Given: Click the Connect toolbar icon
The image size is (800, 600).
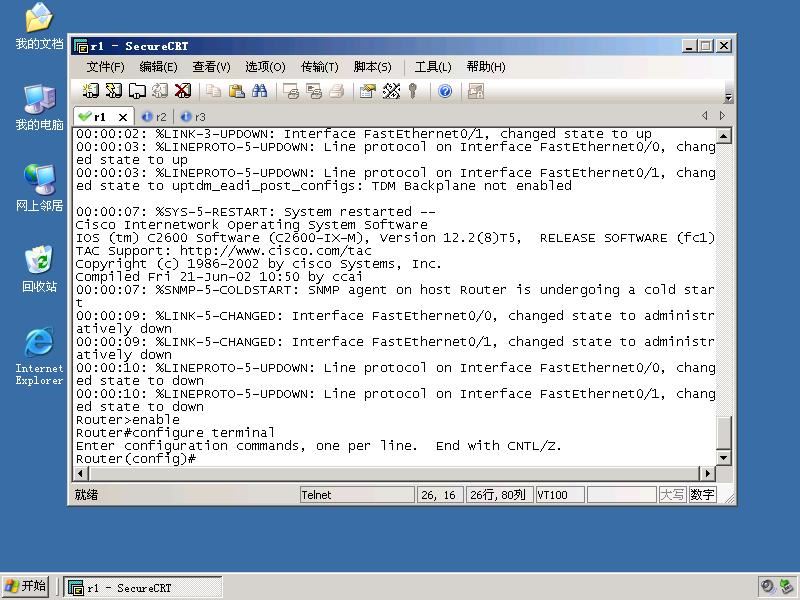Looking at the screenshot, I should coord(91,91).
